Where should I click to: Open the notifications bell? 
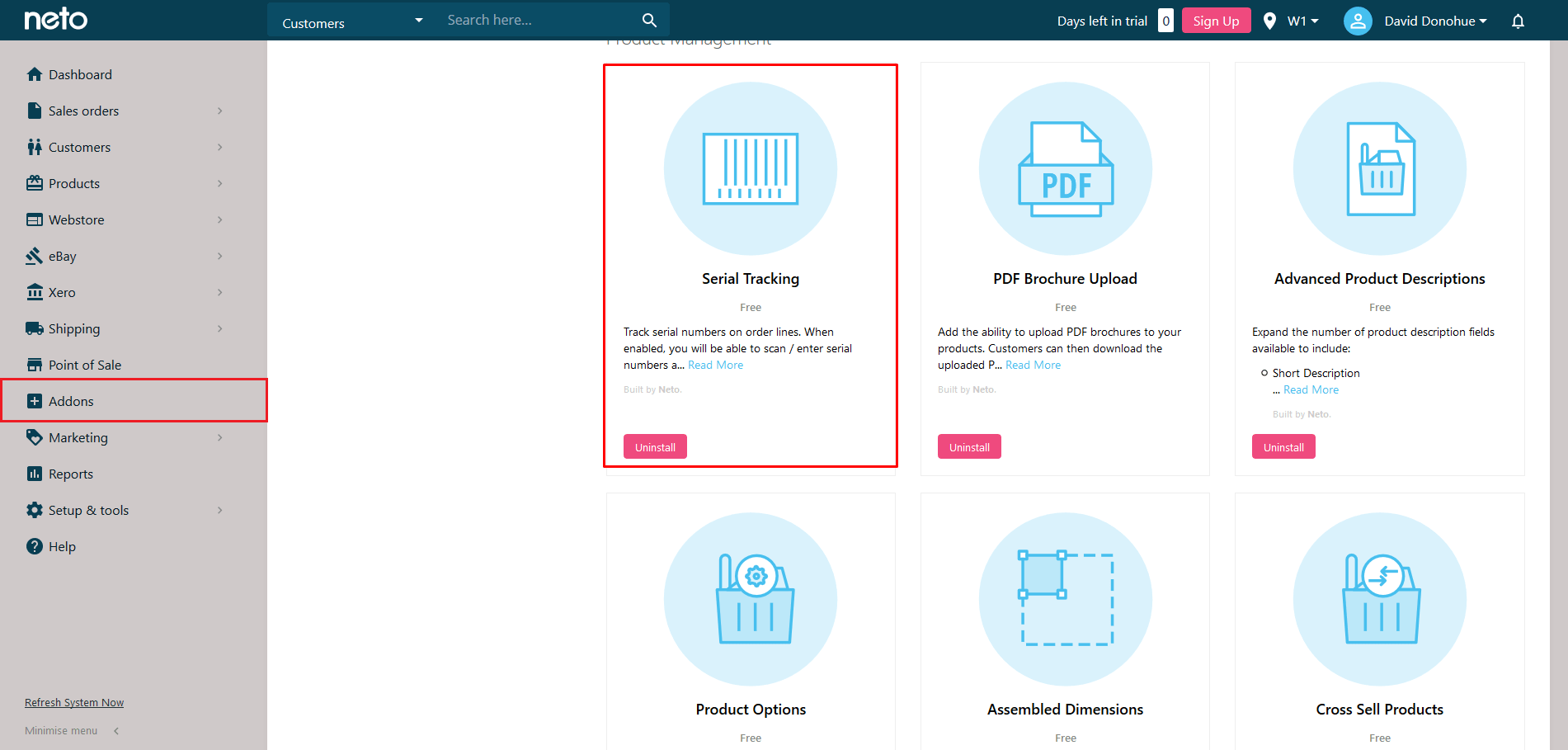point(1518,21)
